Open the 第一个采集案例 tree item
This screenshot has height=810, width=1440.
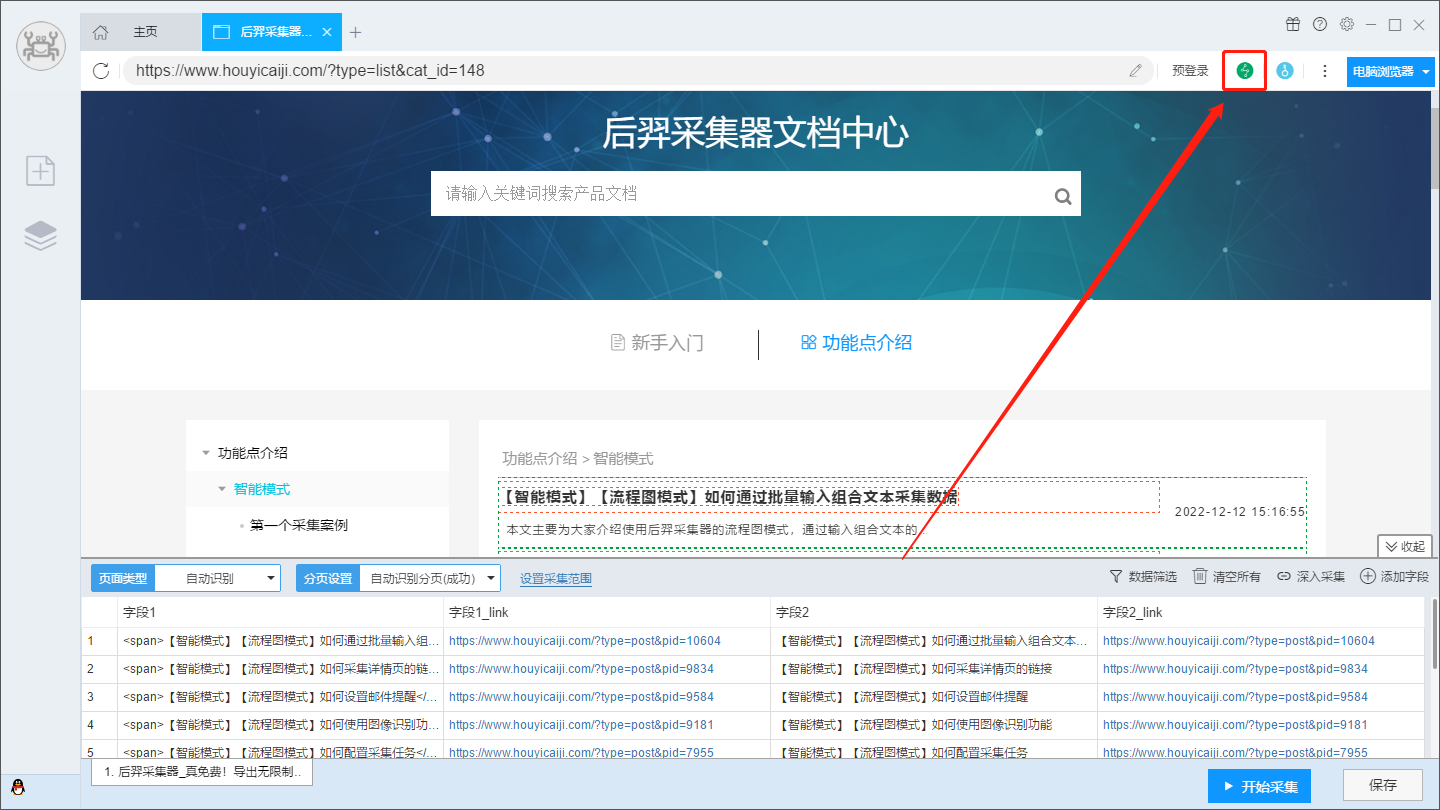coord(299,525)
